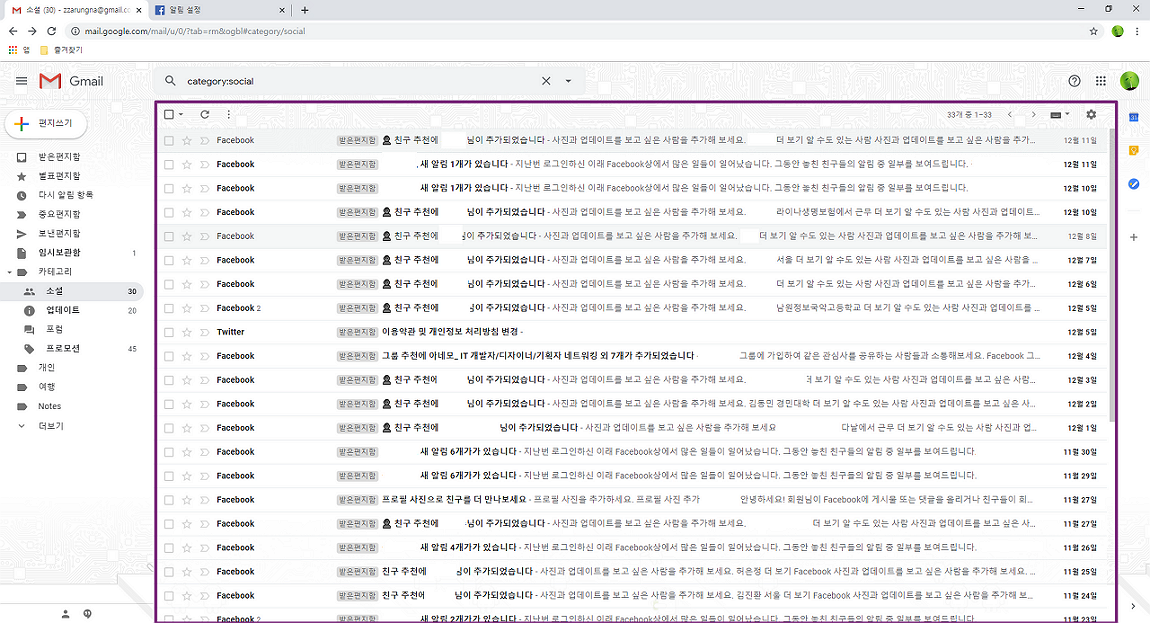Open the Support help icon
The width and height of the screenshot is (1150, 623).
[x=1074, y=81]
